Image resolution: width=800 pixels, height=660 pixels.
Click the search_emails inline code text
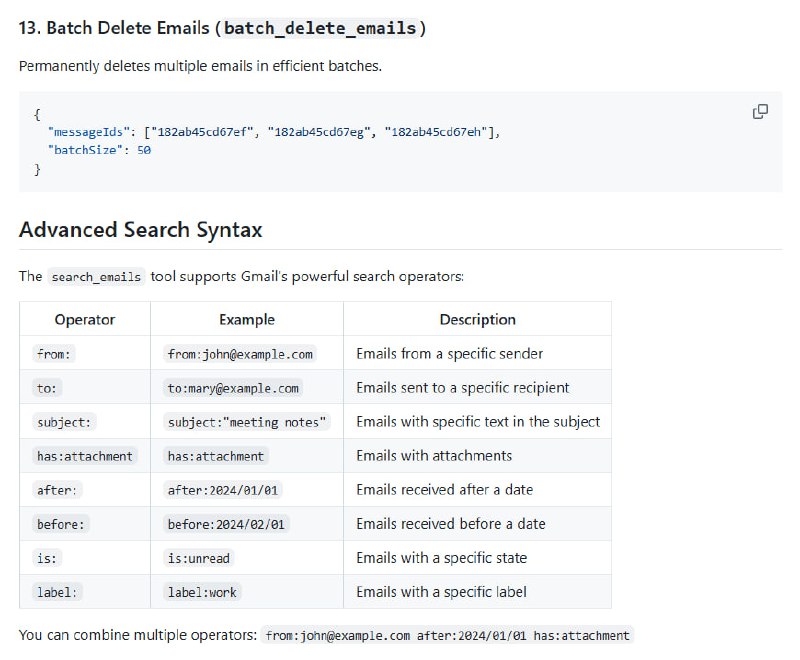click(97, 277)
